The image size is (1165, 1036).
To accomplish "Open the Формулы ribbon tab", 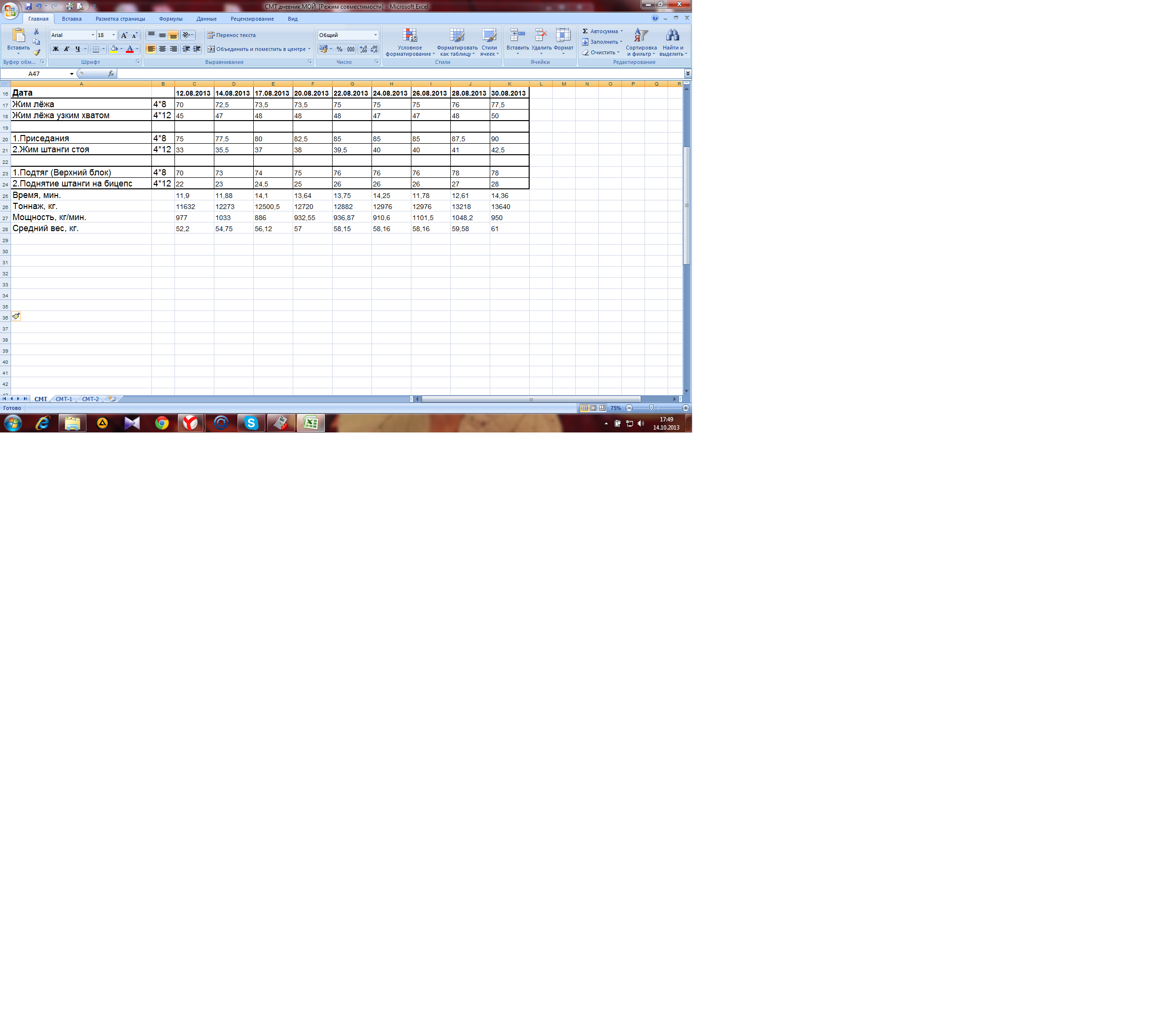I will click(171, 19).
